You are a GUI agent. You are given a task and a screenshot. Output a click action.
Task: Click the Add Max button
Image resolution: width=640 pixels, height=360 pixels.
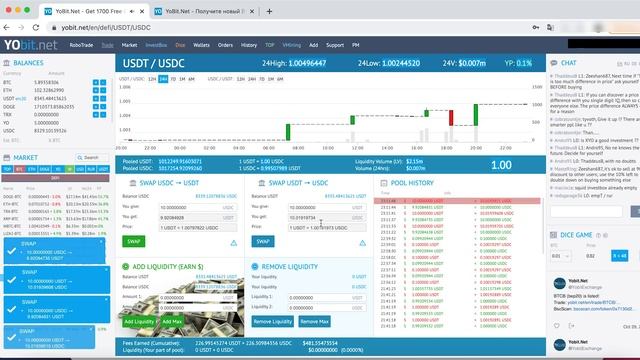[172, 322]
